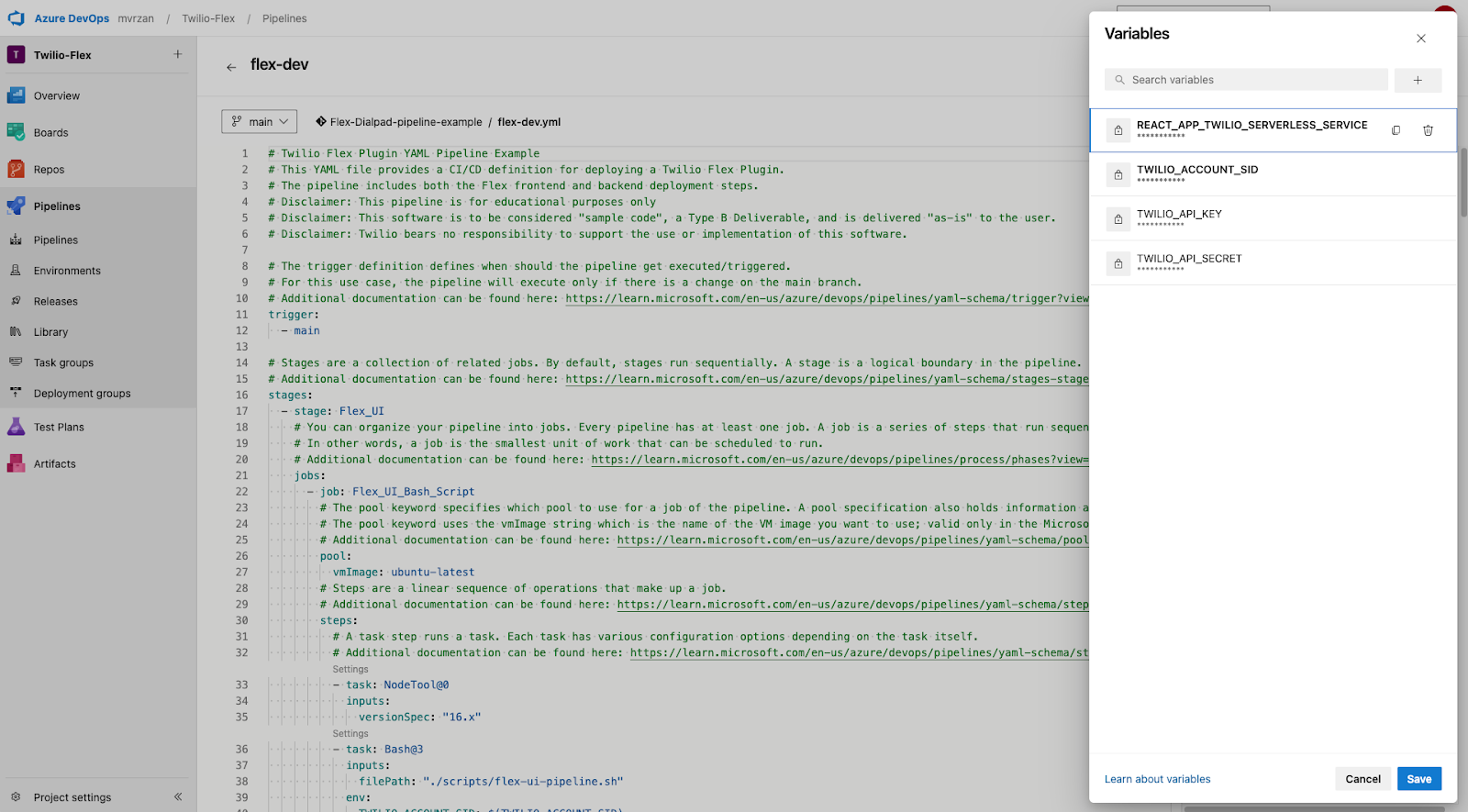Select the Twilio-Flex breadcrumb

(x=208, y=18)
